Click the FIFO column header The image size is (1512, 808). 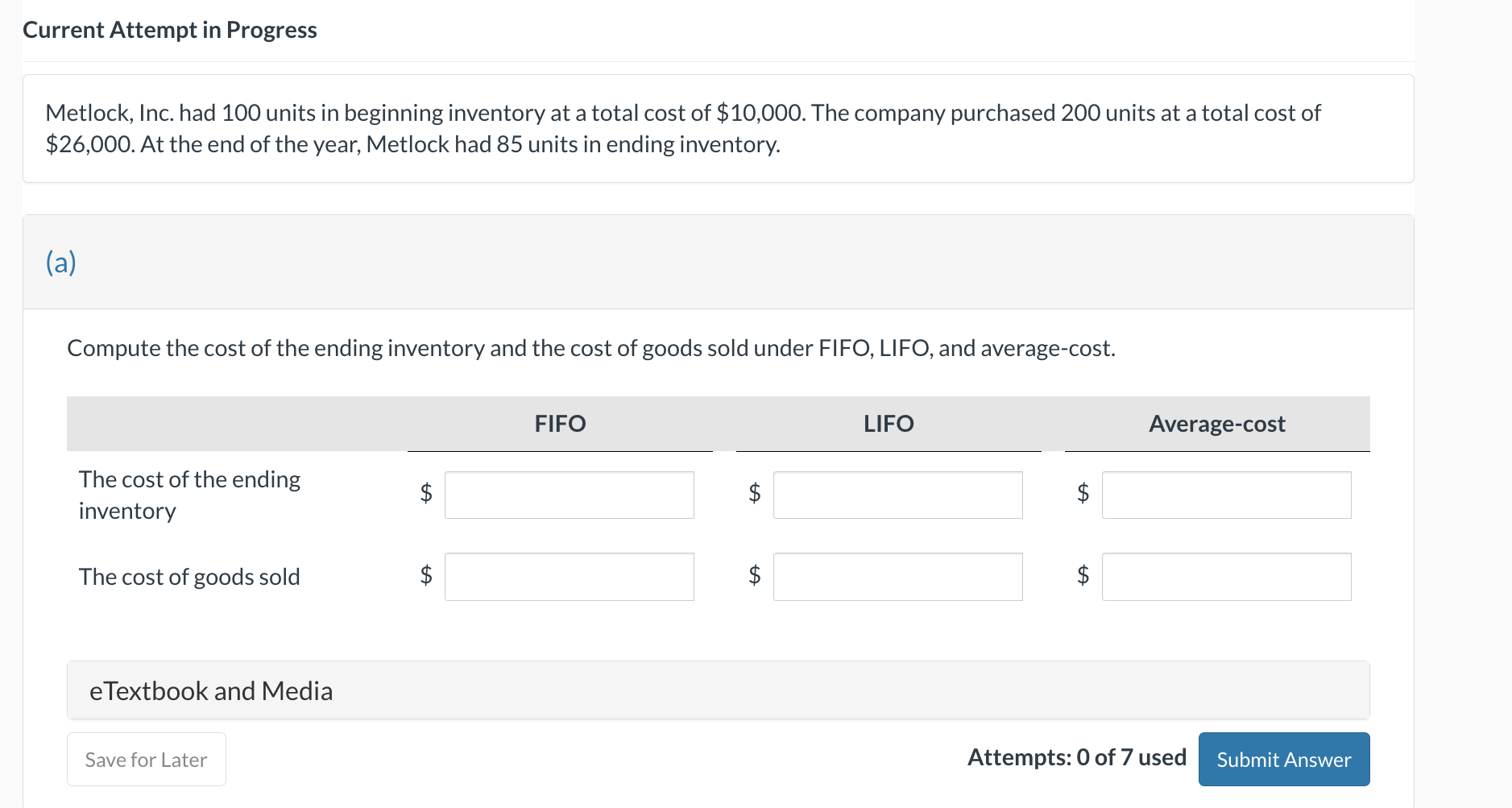point(560,424)
